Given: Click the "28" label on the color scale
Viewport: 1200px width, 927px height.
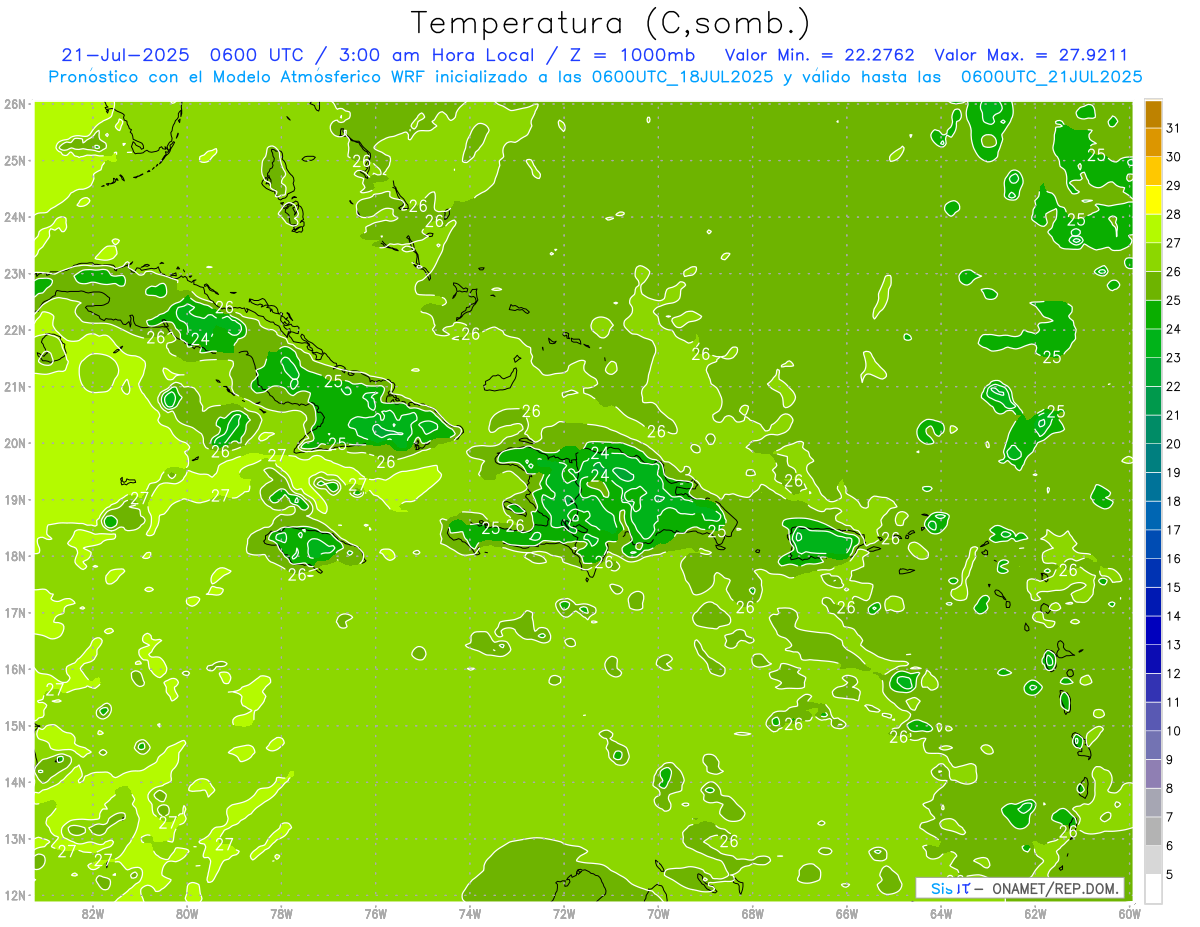Looking at the screenshot, I should [x=1173, y=214].
